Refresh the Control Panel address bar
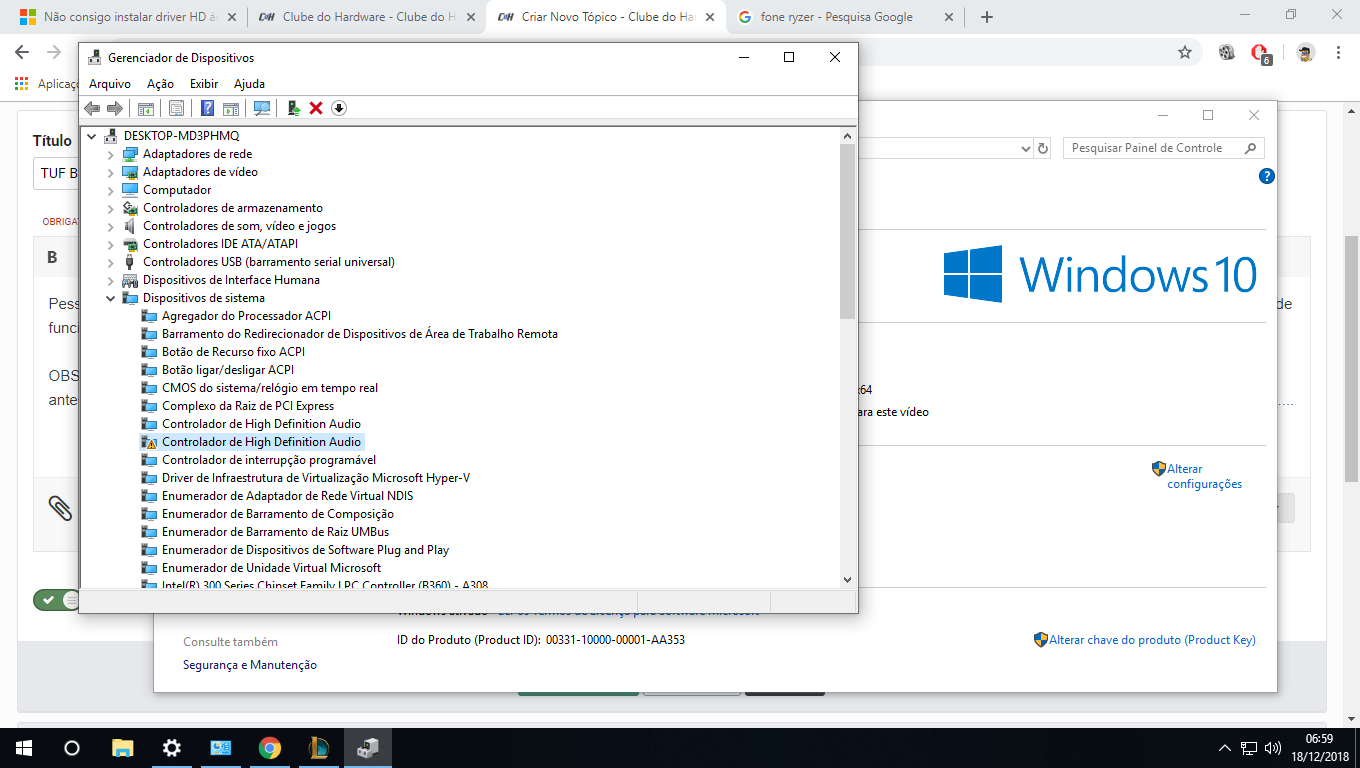 pyautogui.click(x=1043, y=148)
